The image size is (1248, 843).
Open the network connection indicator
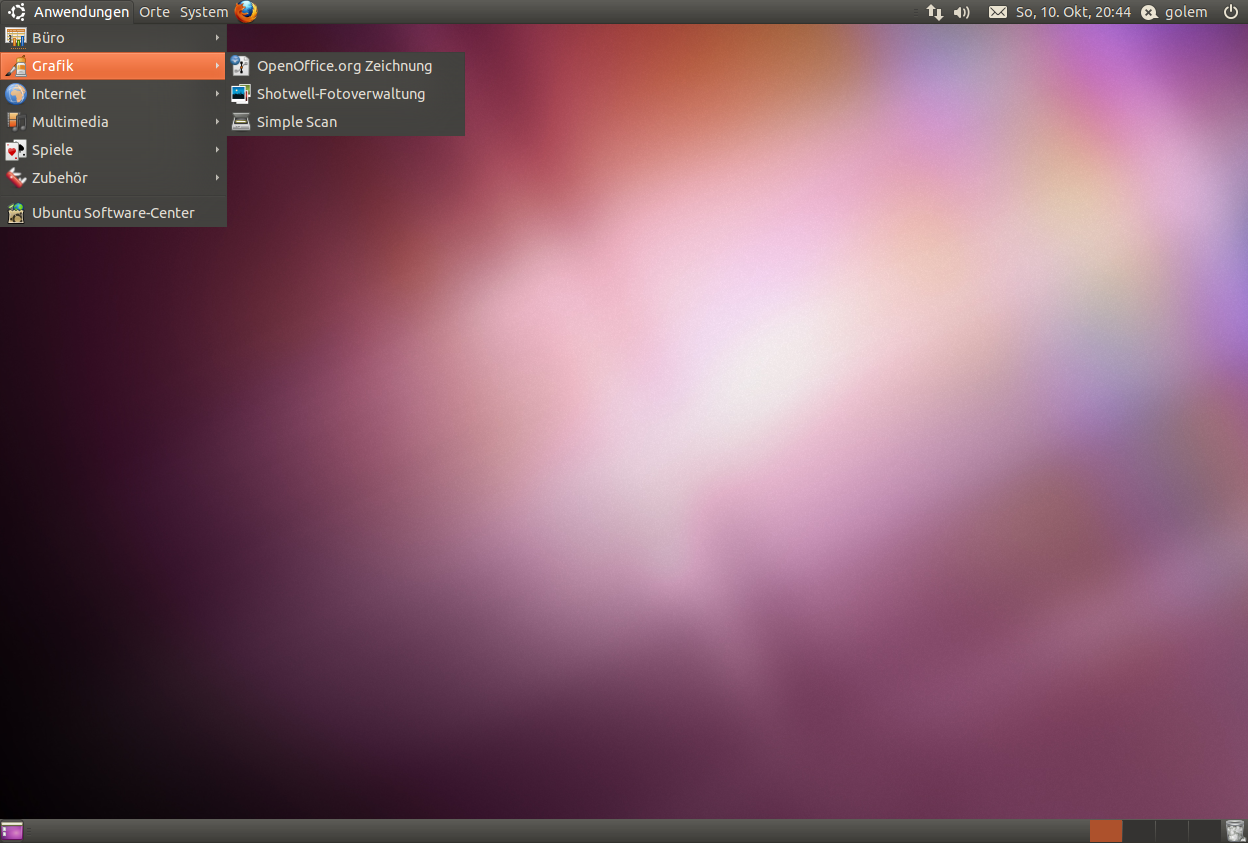935,12
